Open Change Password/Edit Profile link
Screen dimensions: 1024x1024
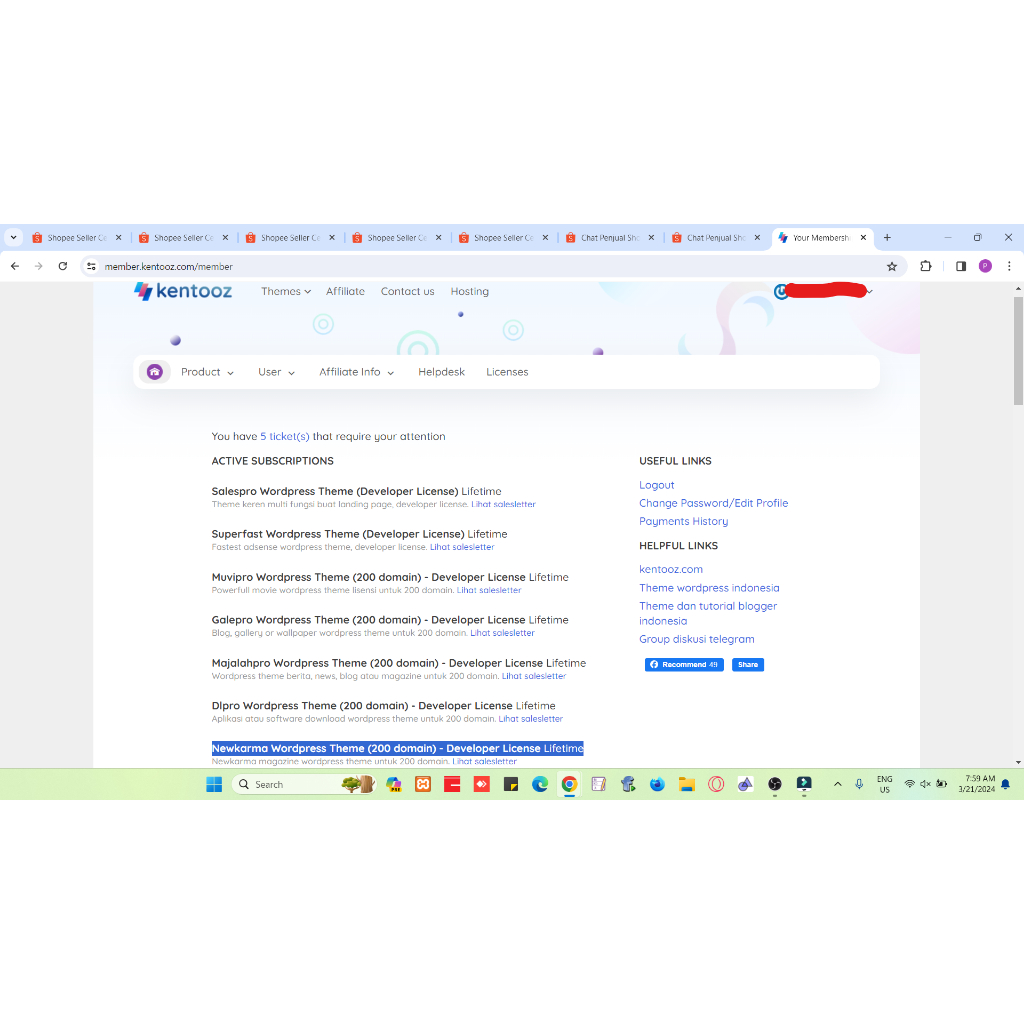coord(713,504)
